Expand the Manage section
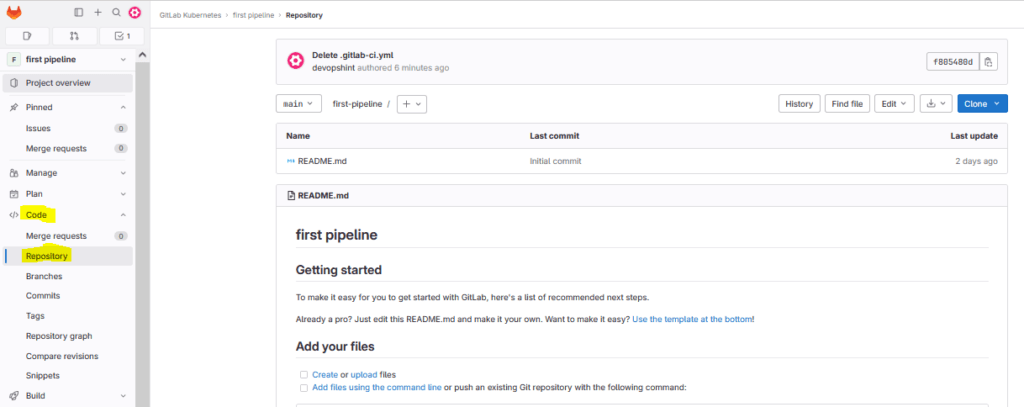This screenshot has width=1024, height=407. [123, 173]
